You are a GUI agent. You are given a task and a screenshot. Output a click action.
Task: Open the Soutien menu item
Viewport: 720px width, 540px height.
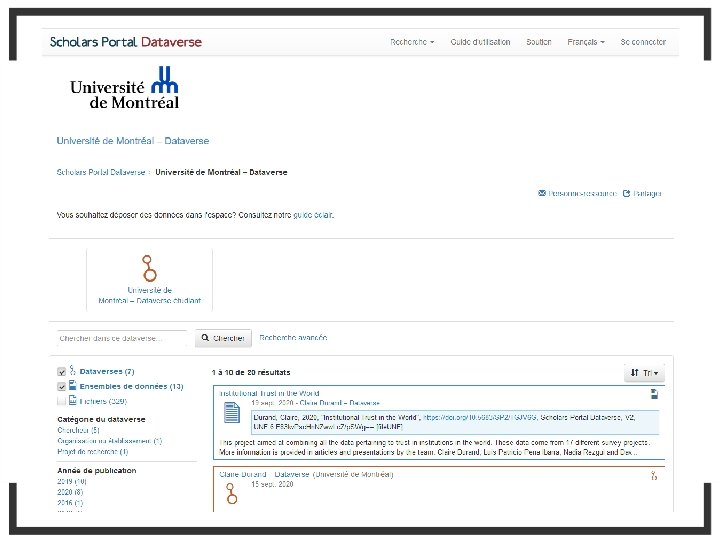[x=539, y=42]
